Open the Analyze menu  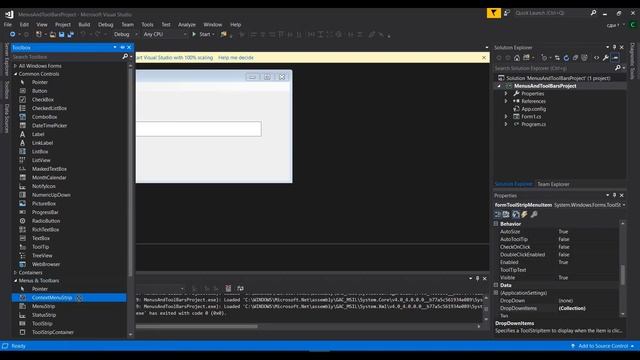(x=187, y=24)
